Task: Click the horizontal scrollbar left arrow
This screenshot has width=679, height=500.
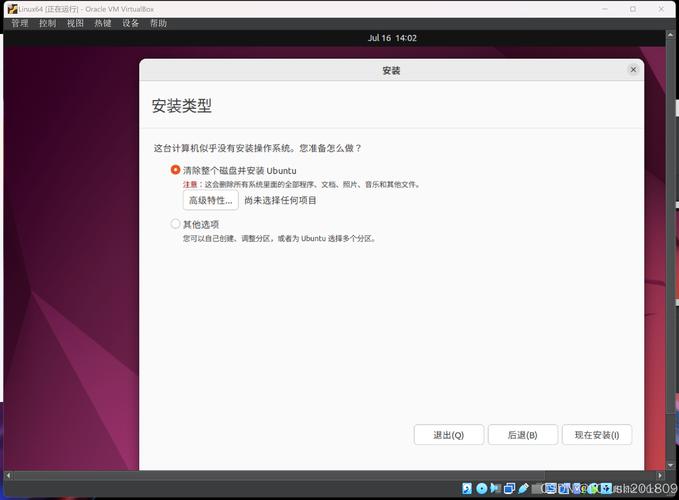Action: coord(8,475)
